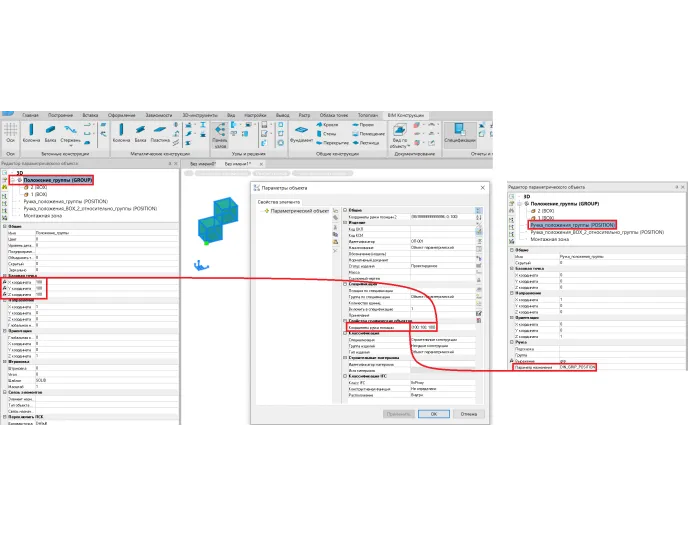Open the Оформление ribbon tab

122,115
